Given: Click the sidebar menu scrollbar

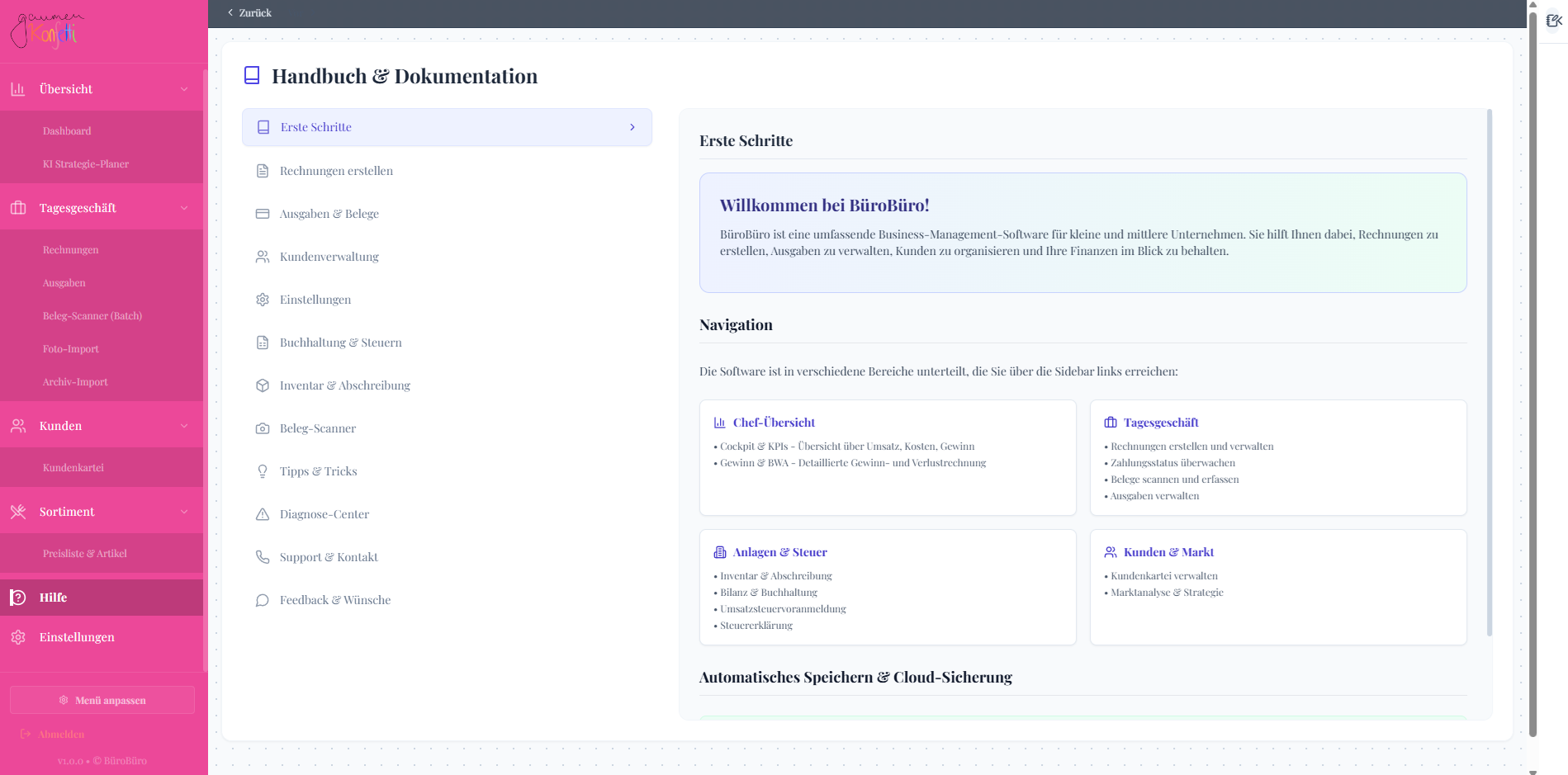Looking at the screenshot, I should pyautogui.click(x=205, y=371).
